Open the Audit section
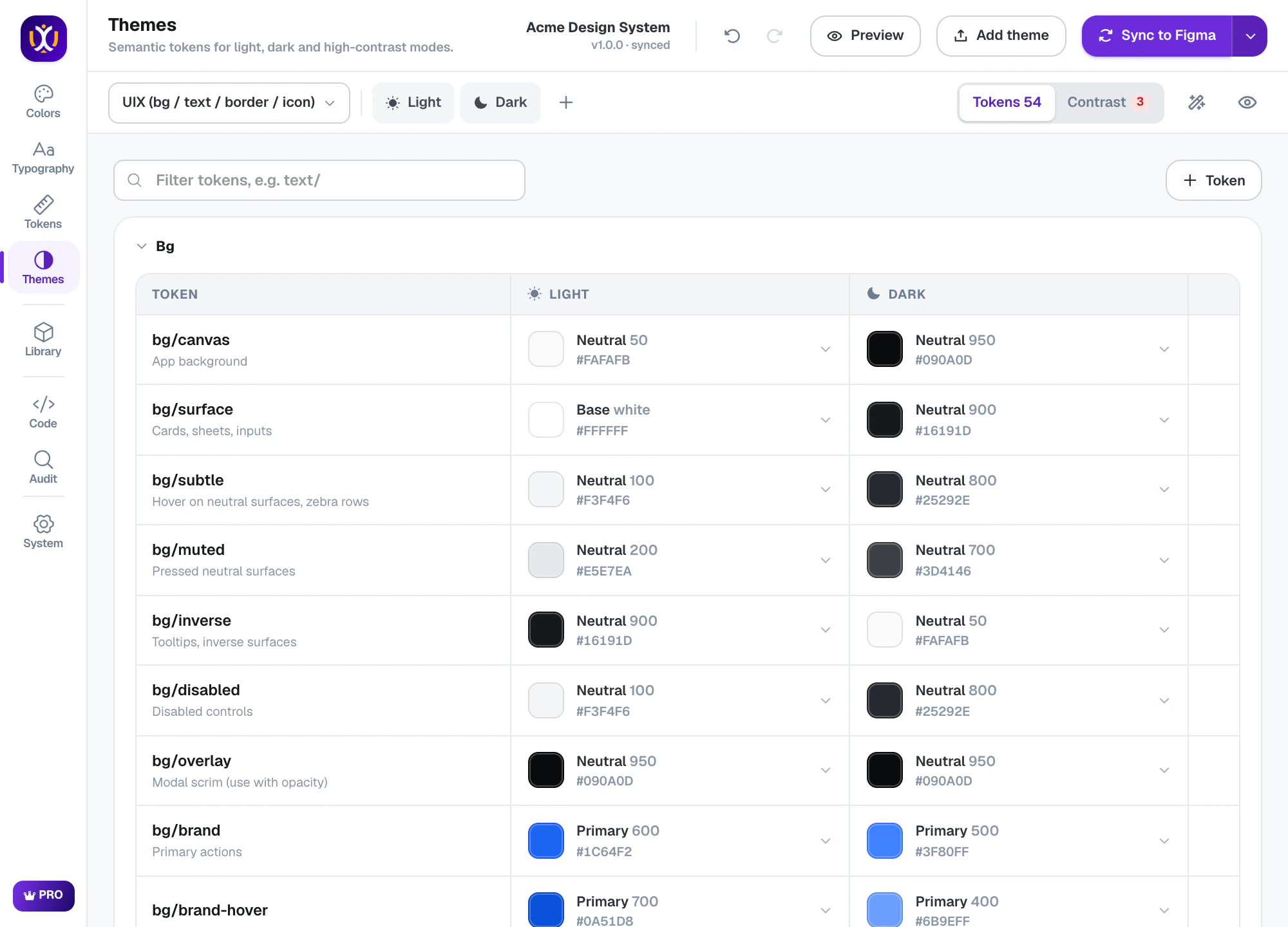Screen dimensions: 1288x927 pos(43,467)
